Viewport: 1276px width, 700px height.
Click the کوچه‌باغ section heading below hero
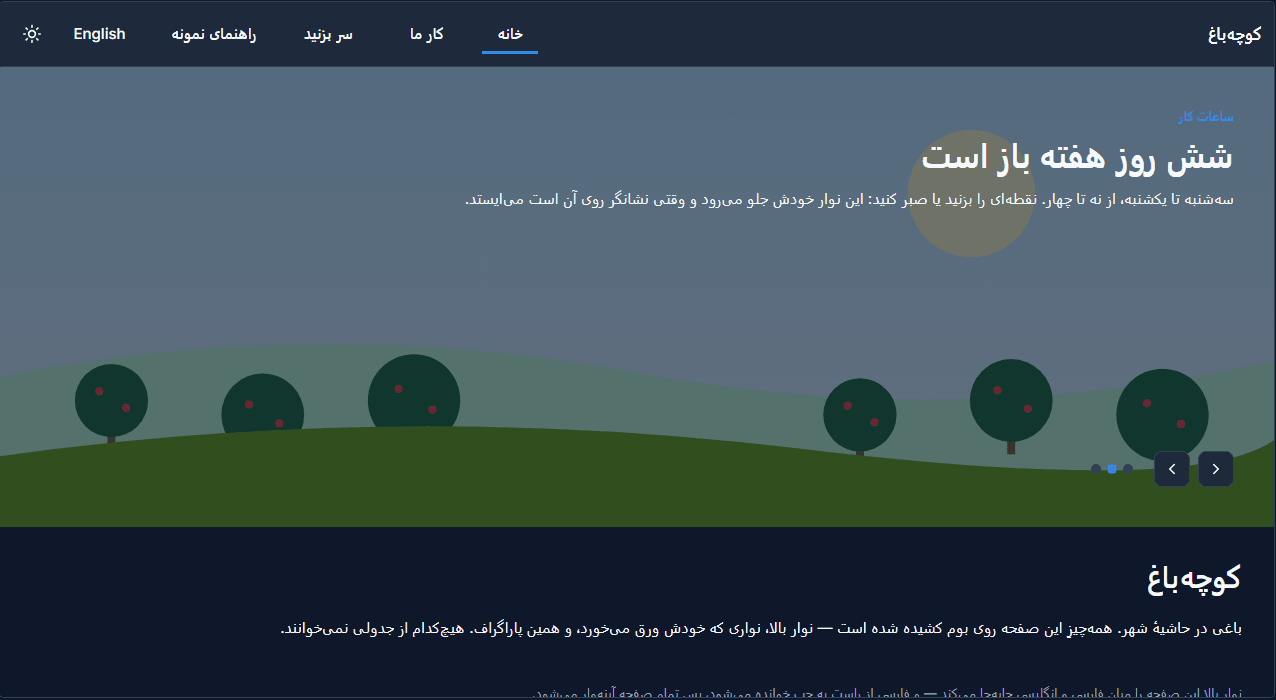(1194, 578)
